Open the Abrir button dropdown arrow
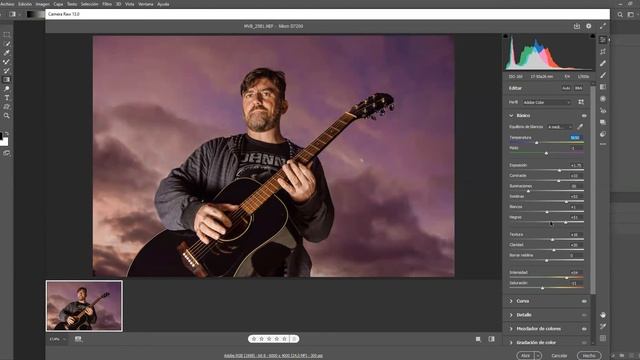This screenshot has width=640, height=360. 538,356
